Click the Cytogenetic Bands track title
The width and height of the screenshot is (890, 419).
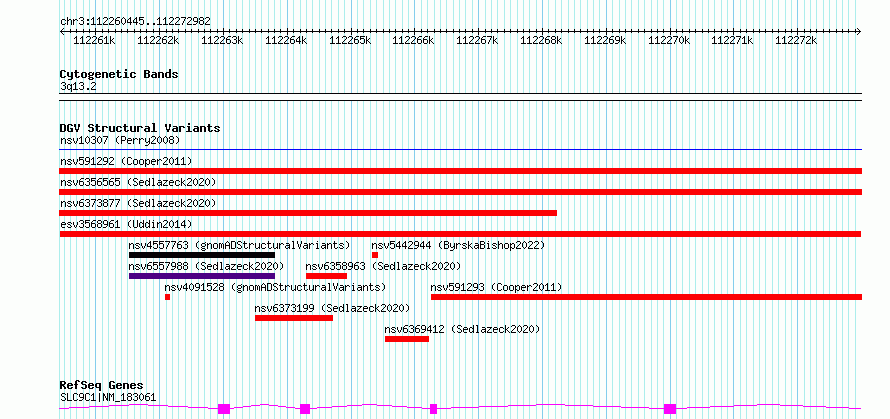[119, 74]
